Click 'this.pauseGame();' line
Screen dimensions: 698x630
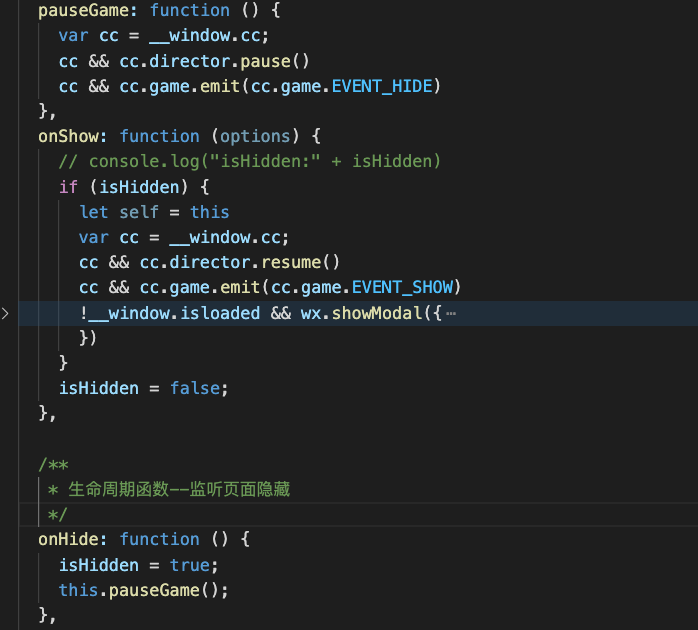tap(143, 590)
